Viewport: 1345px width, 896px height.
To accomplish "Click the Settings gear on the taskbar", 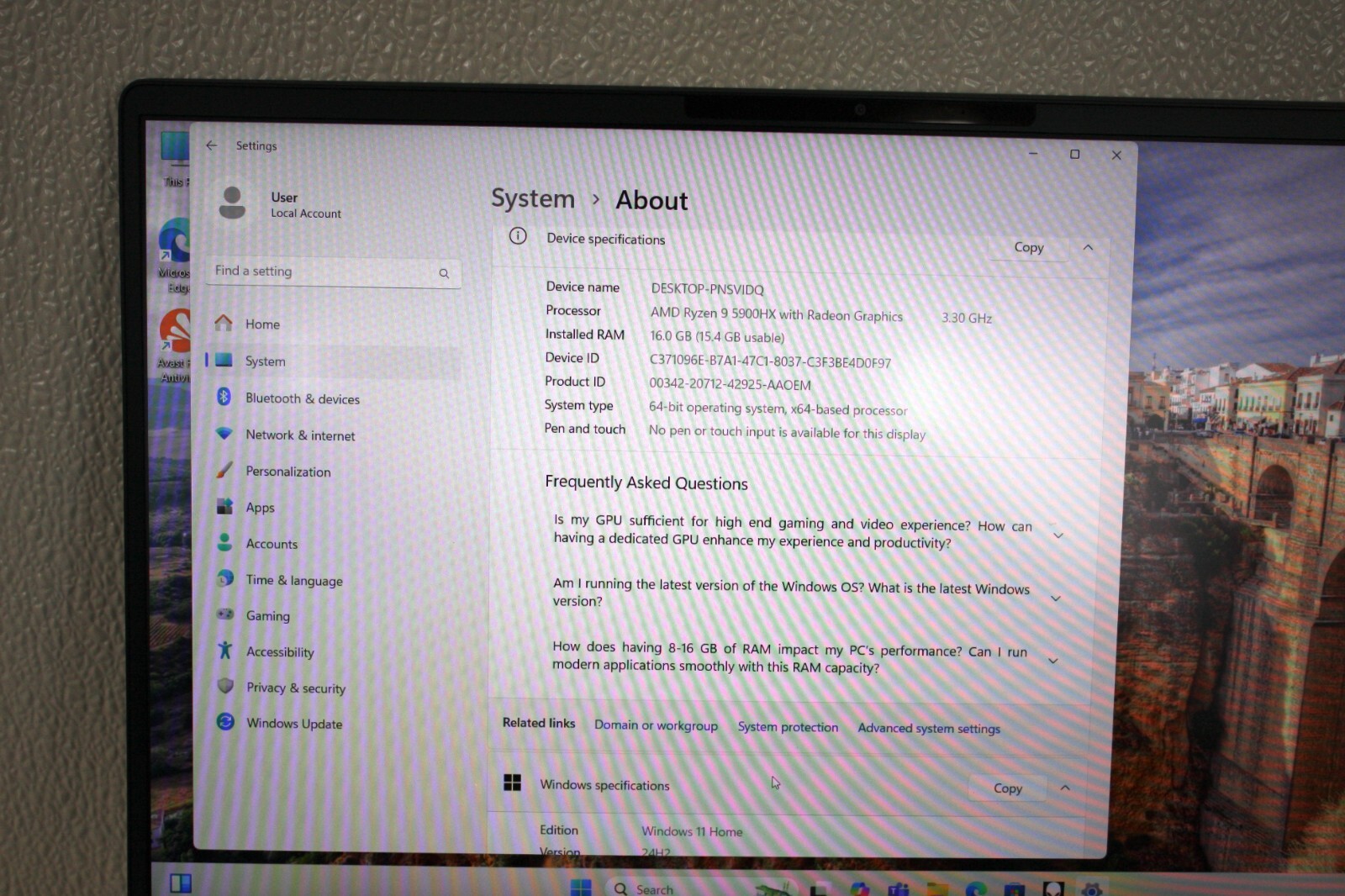I will (x=1092, y=888).
